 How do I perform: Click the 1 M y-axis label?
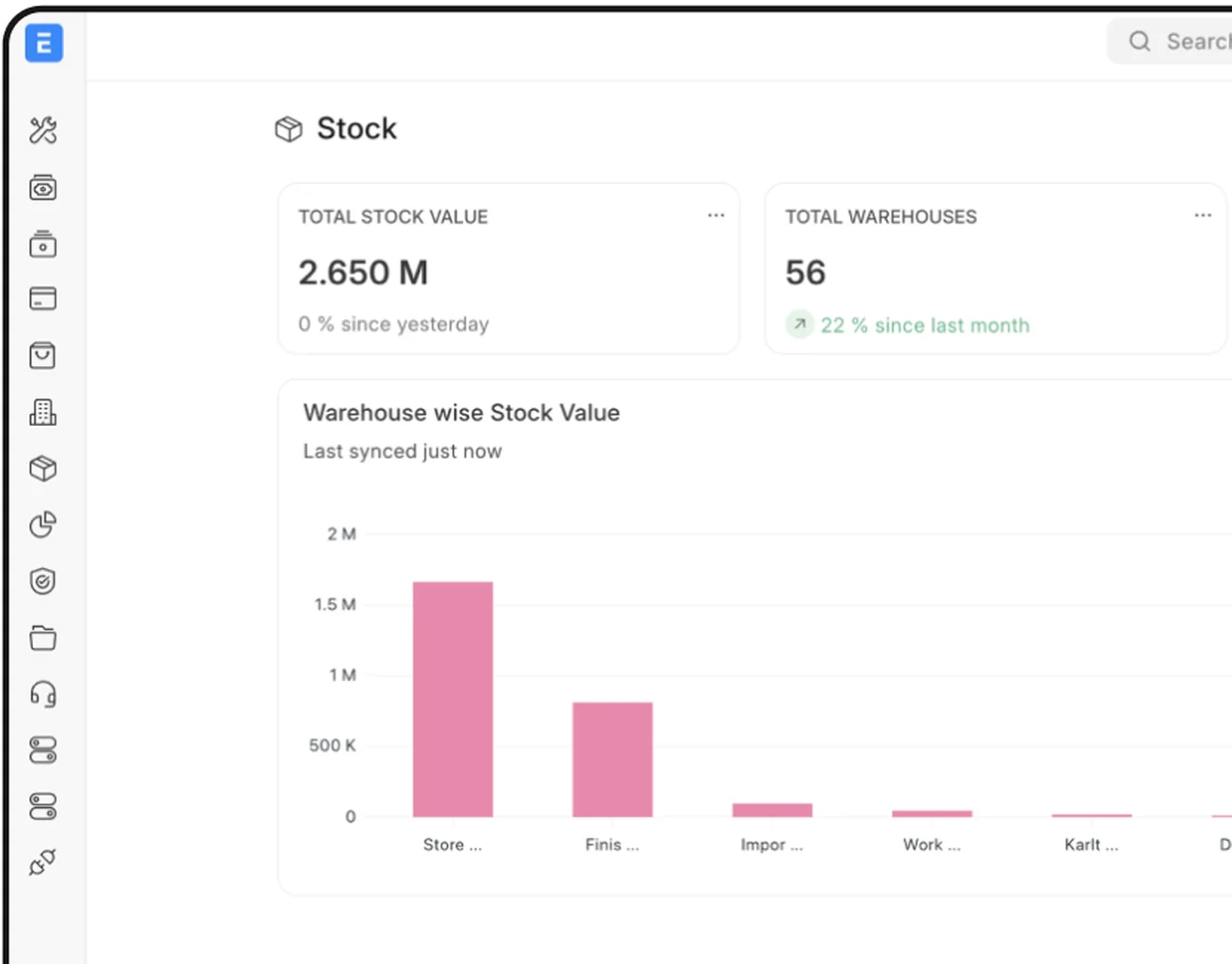point(342,675)
